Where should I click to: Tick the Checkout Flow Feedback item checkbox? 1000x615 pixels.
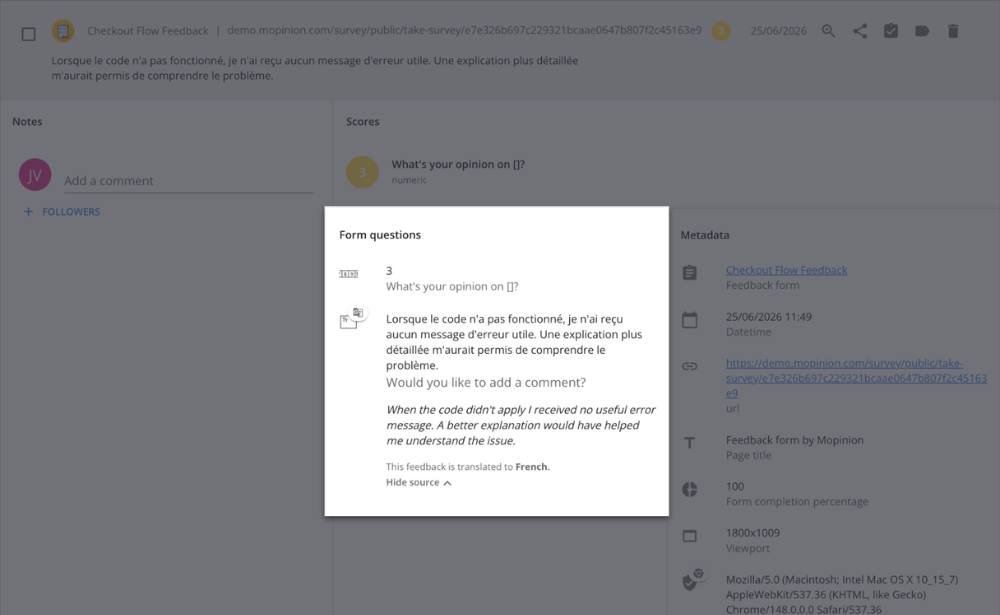coord(29,34)
